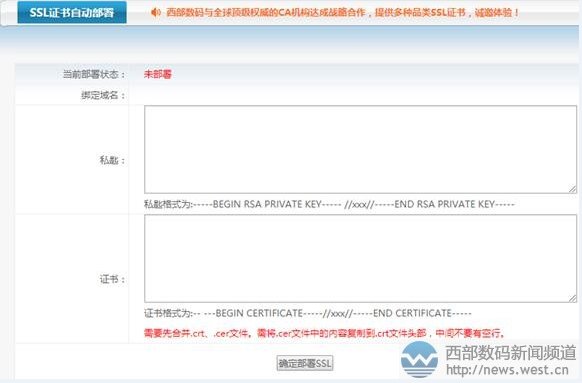
Task: Click the SSL证书自动部署 tab header
Action: point(72,12)
